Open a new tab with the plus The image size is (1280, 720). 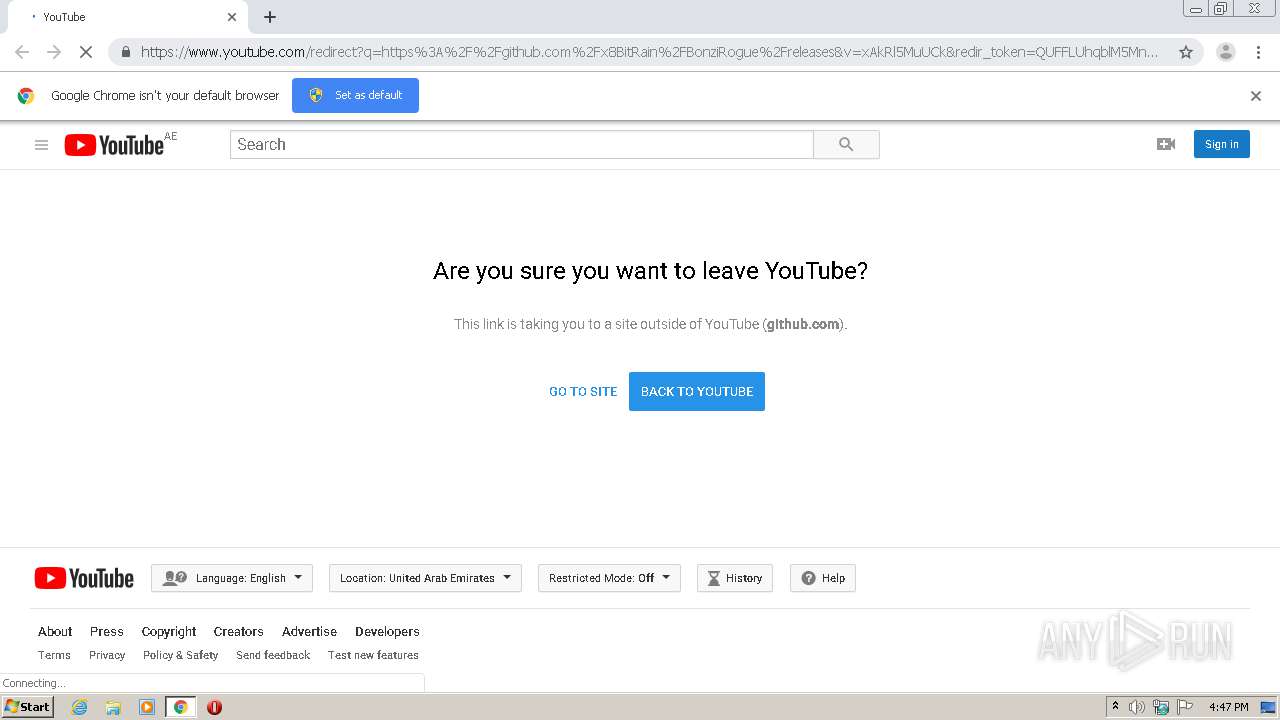pos(270,17)
